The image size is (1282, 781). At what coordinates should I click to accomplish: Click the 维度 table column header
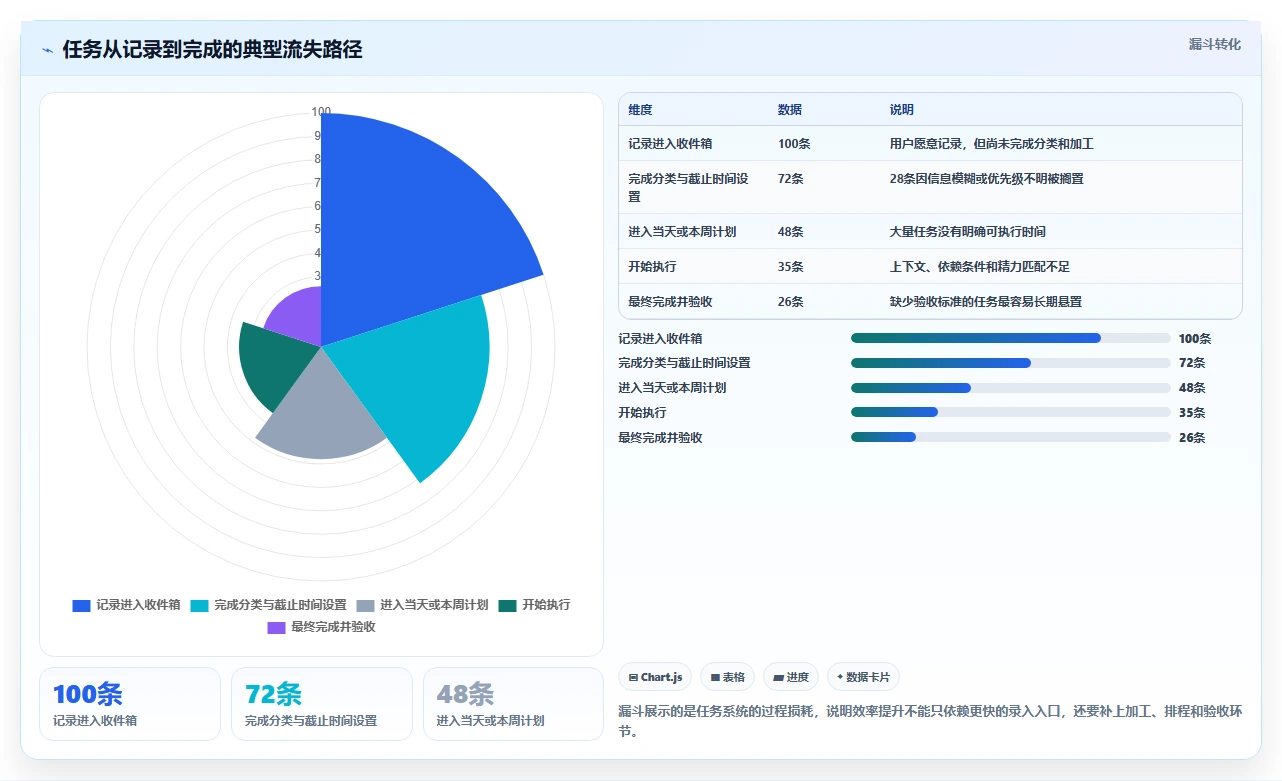pos(640,110)
